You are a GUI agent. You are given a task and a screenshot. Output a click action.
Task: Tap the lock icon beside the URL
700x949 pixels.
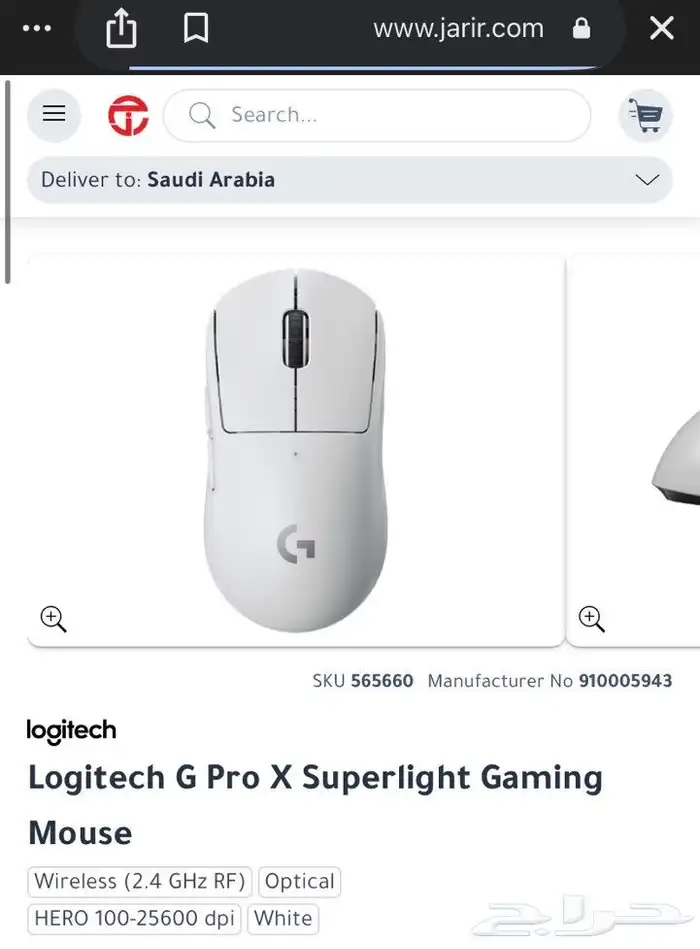coord(581,28)
